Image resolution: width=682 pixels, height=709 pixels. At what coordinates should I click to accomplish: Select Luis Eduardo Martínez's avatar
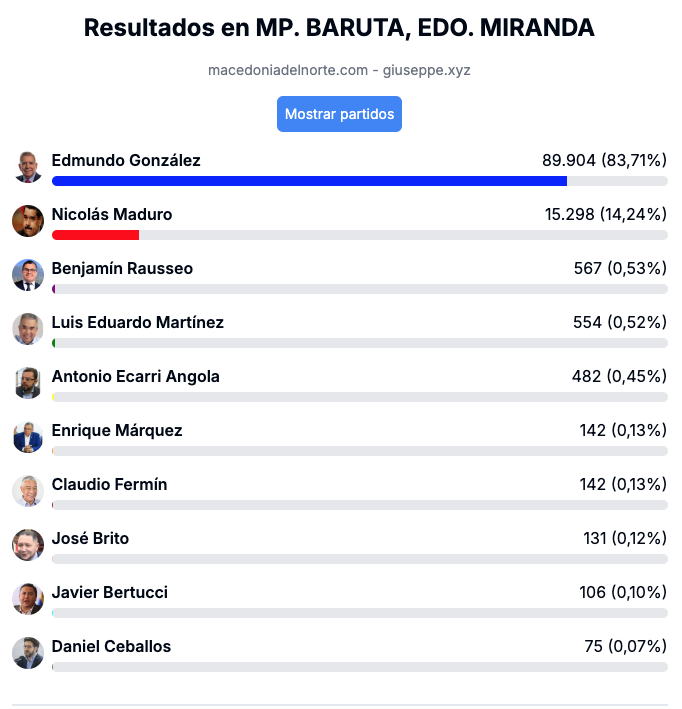click(x=28, y=329)
